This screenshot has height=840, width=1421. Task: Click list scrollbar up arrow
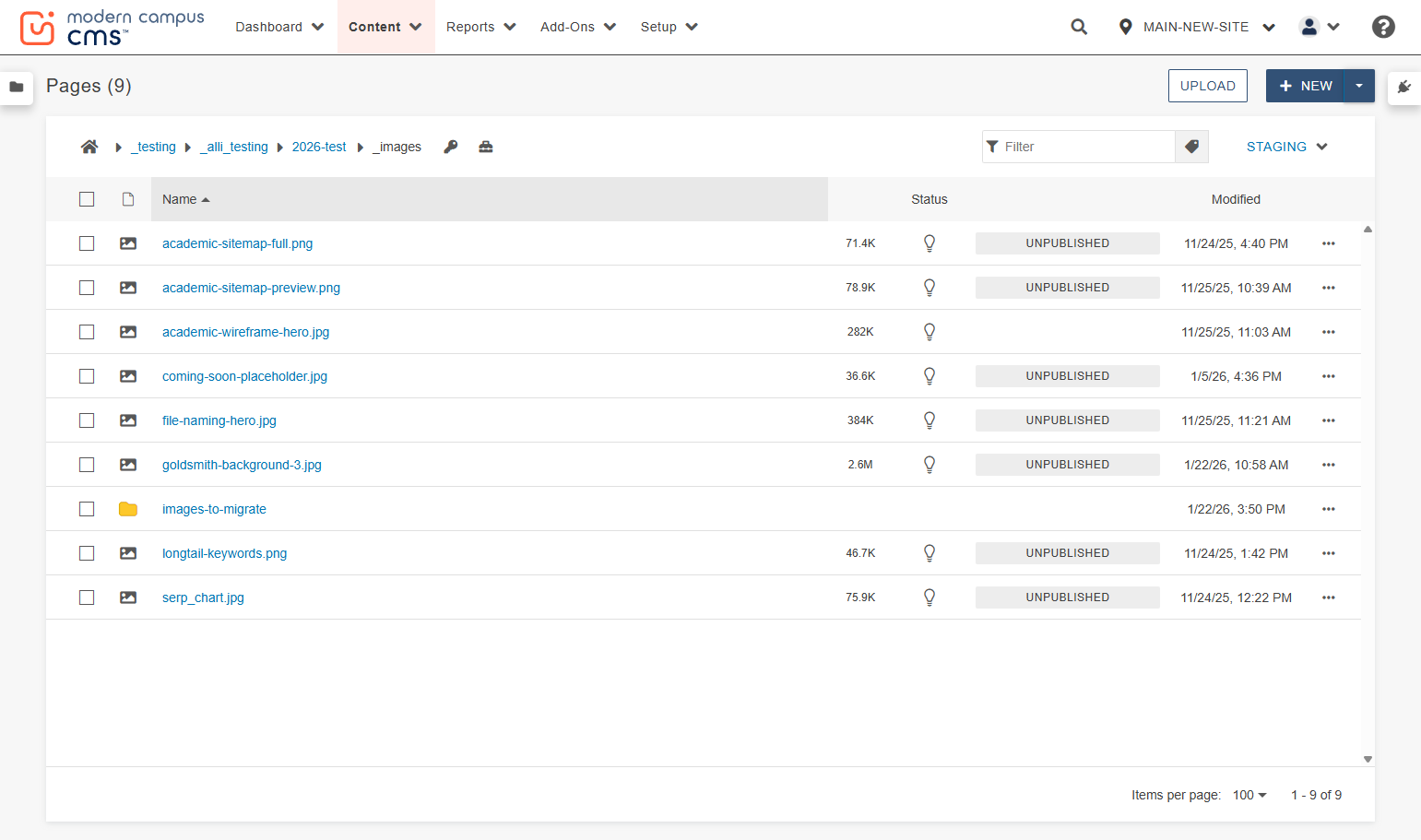(x=1368, y=229)
